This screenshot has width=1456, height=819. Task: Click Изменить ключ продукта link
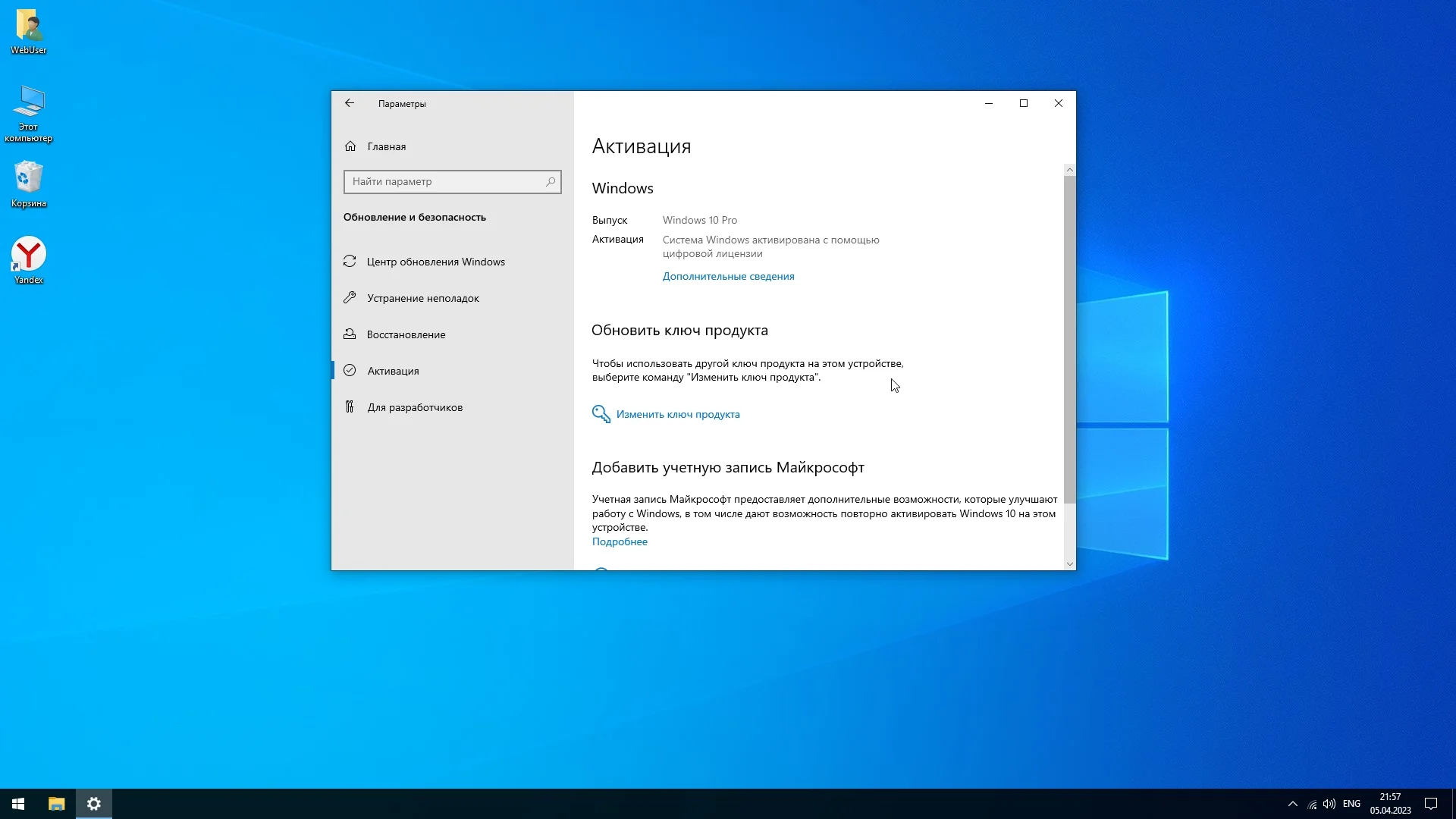pyautogui.click(x=677, y=414)
